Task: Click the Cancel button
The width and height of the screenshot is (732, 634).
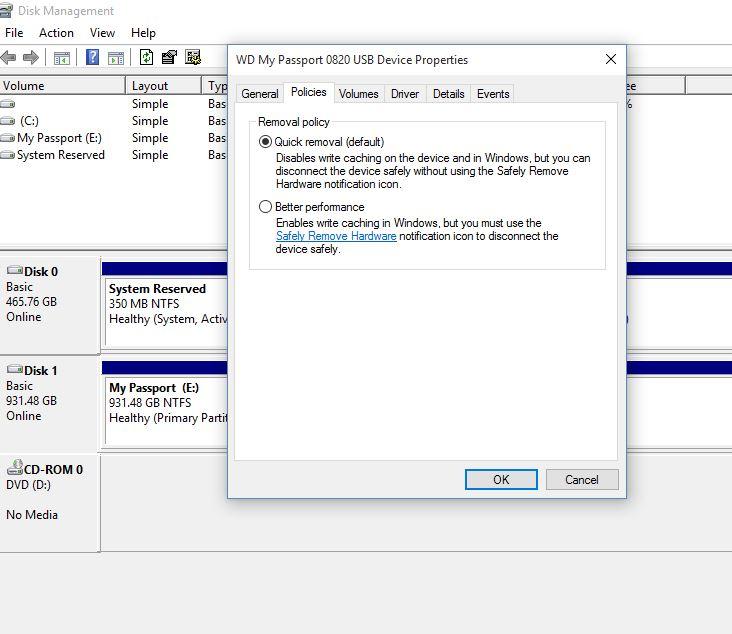Action: (582, 479)
